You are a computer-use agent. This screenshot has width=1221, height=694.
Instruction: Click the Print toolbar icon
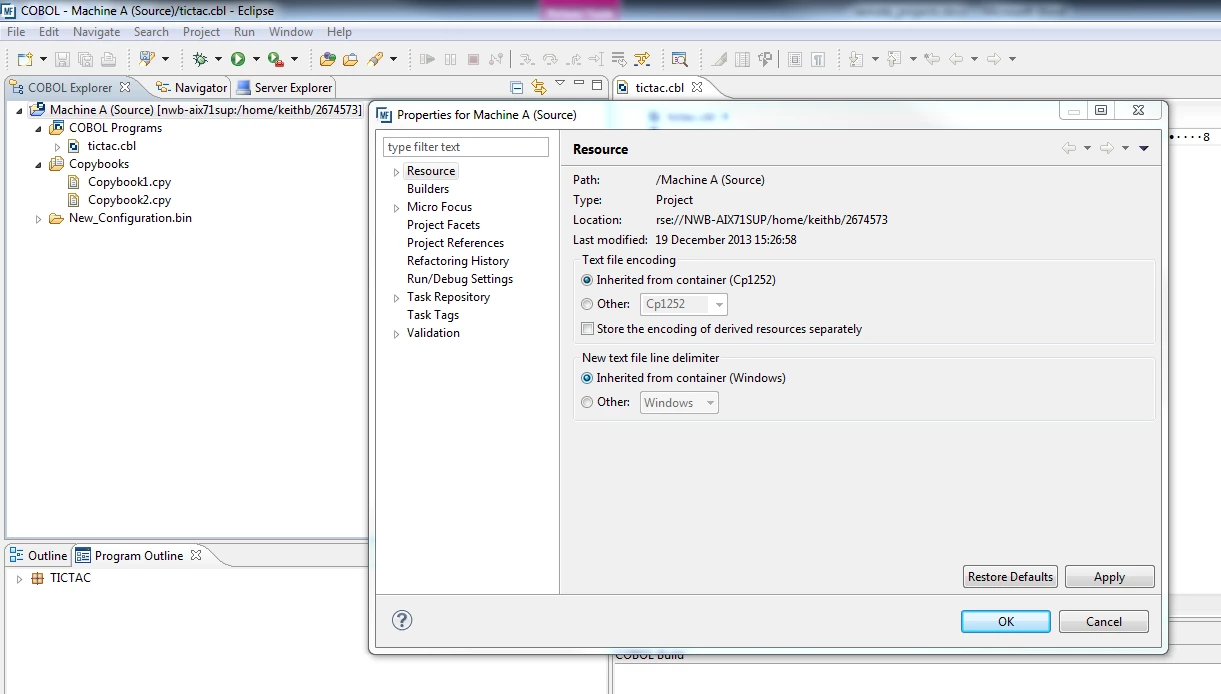[108, 59]
